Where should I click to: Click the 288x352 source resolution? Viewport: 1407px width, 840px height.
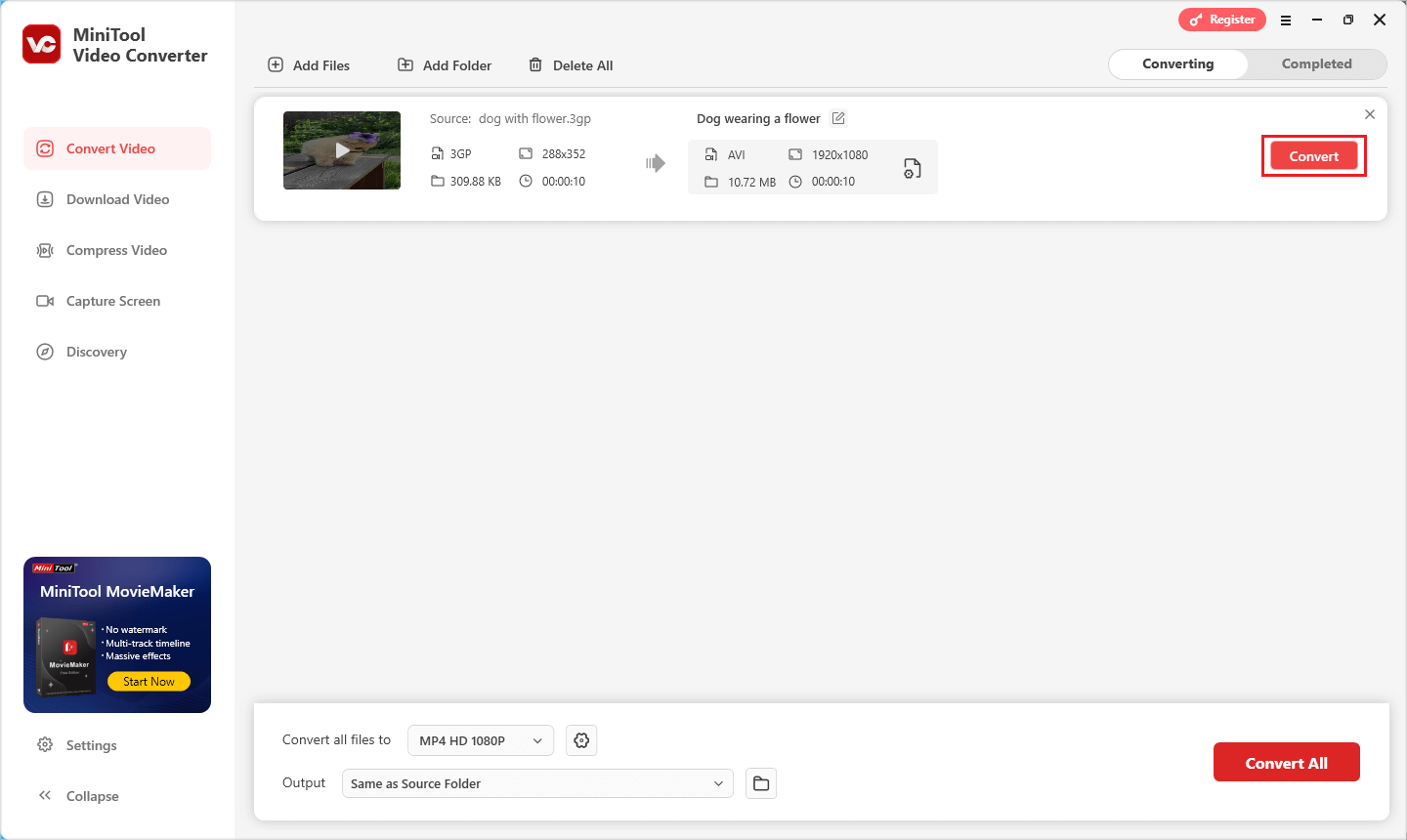(564, 154)
